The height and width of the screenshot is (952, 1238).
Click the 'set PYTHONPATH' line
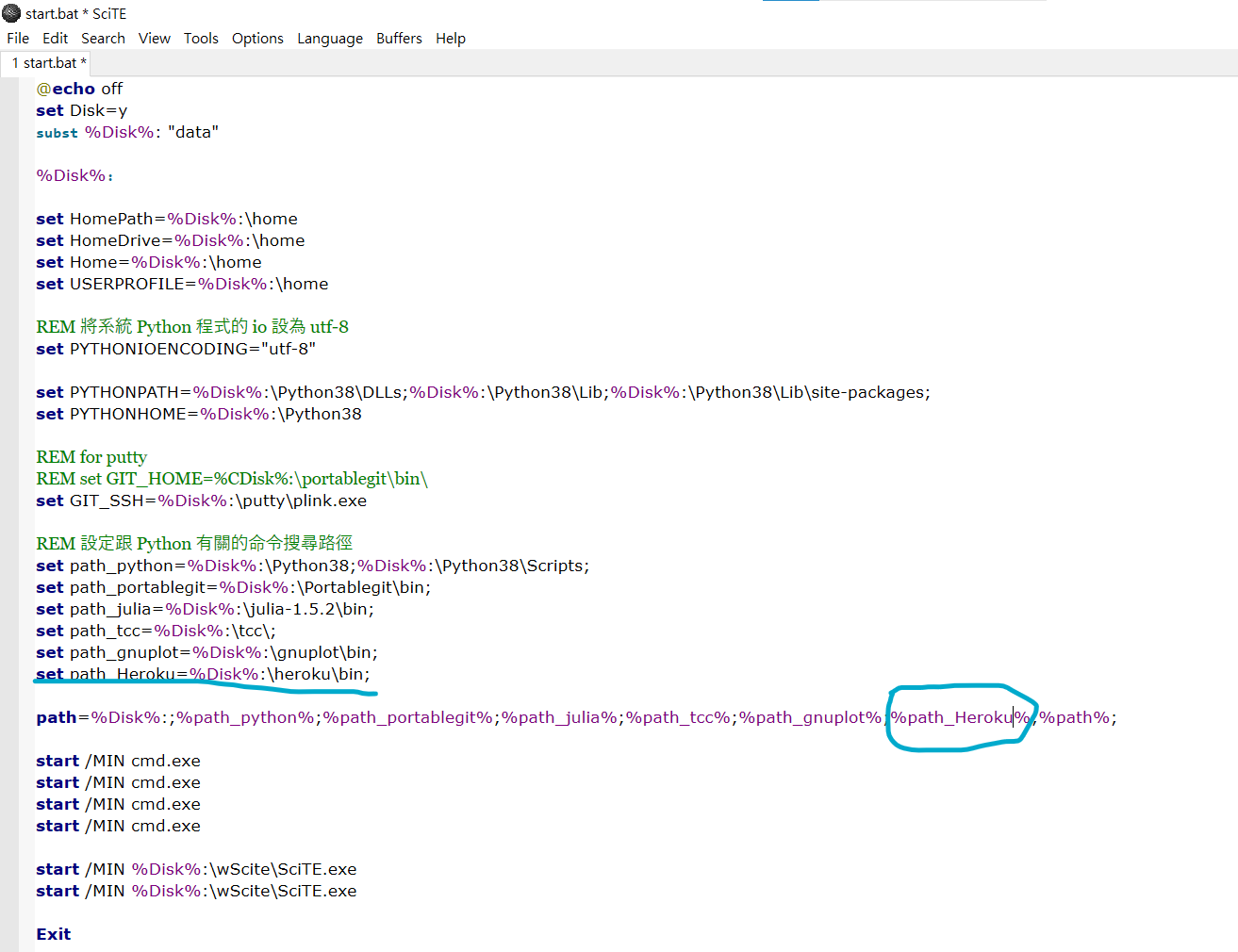[483, 392]
